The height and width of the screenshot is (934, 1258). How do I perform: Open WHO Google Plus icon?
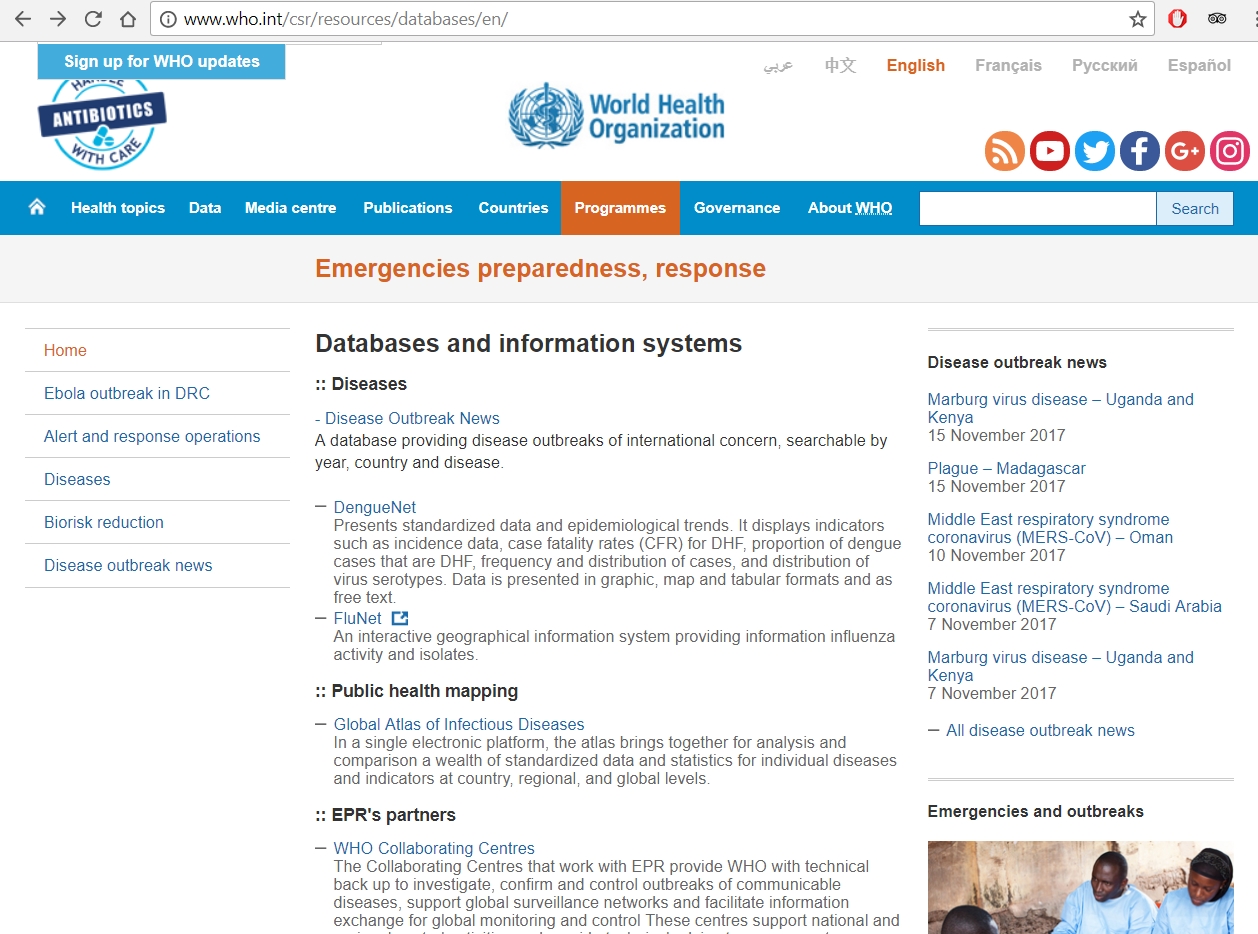click(1185, 151)
